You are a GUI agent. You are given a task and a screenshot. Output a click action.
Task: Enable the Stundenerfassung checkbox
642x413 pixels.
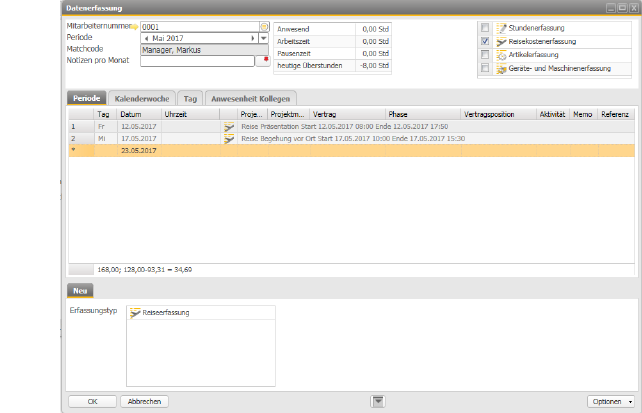click(485, 28)
